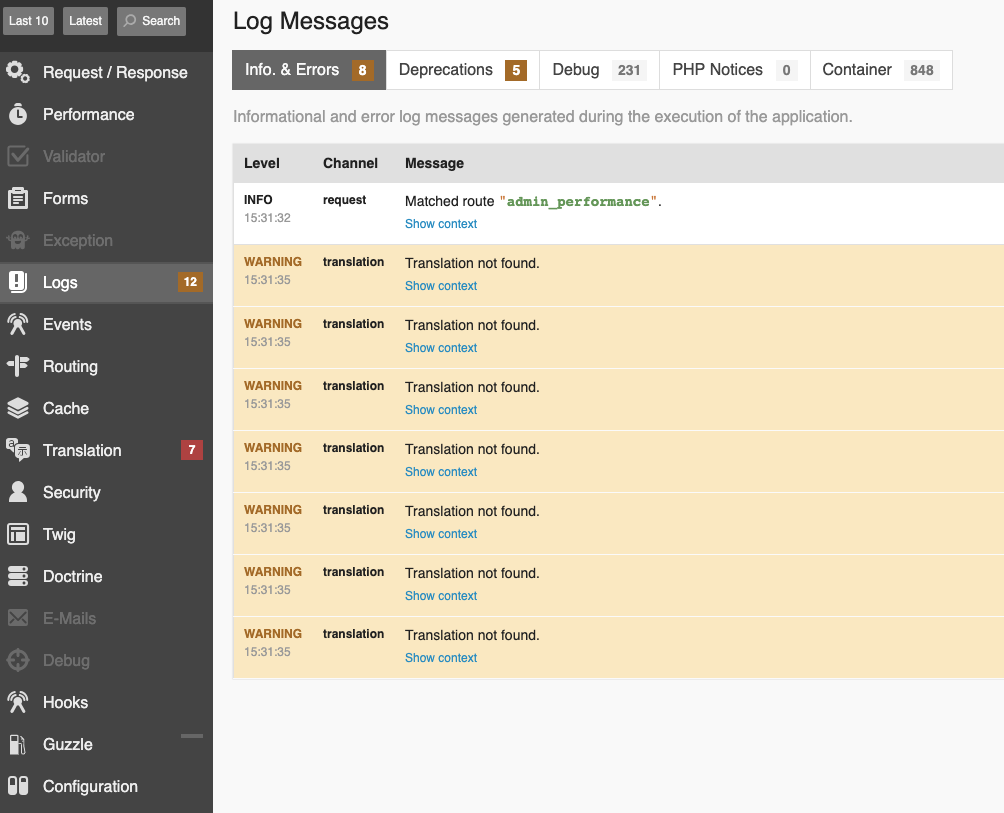
Task: Expand context for the admin_performance route message
Action: pyautogui.click(x=441, y=224)
